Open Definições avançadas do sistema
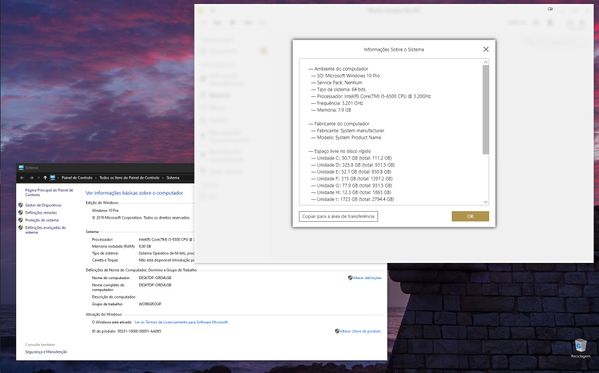Viewport: 599px width, 373px height. 45,230
